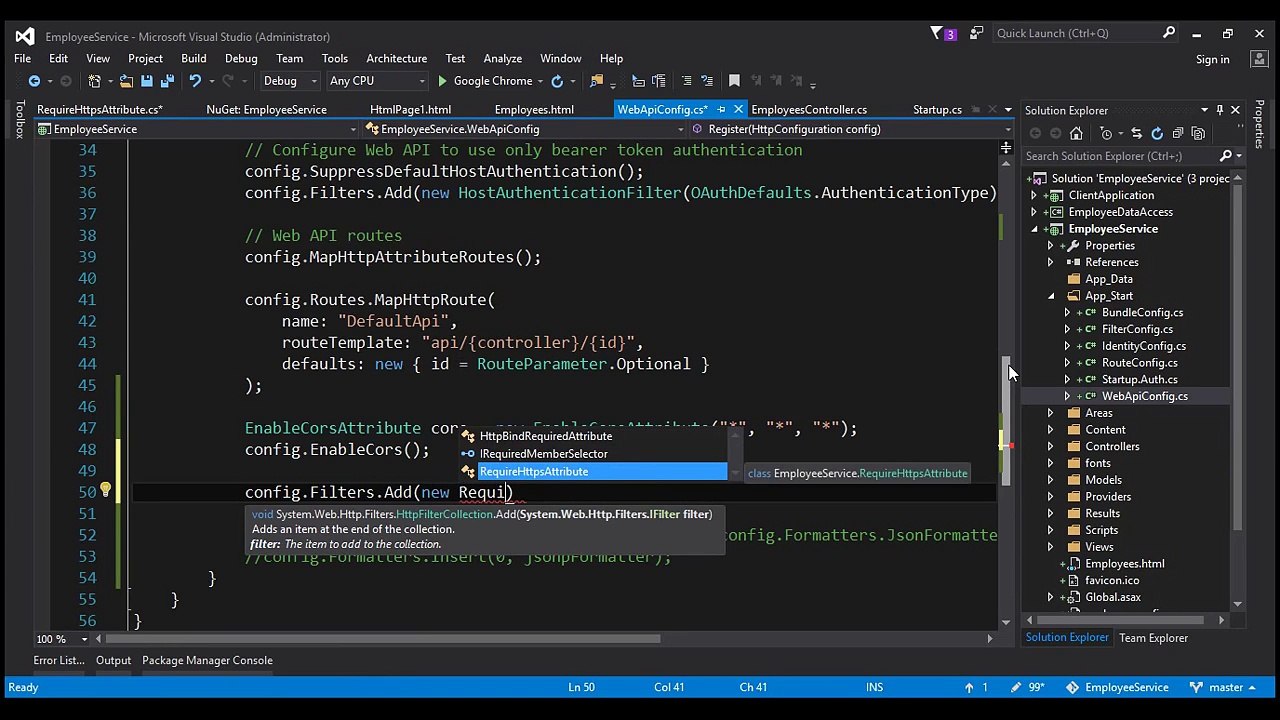Open the Build menu
This screenshot has height=720, width=1280.
click(193, 58)
